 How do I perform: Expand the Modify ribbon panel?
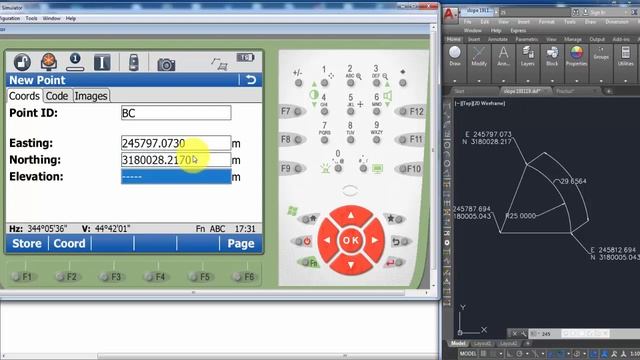pyautogui.click(x=479, y=81)
